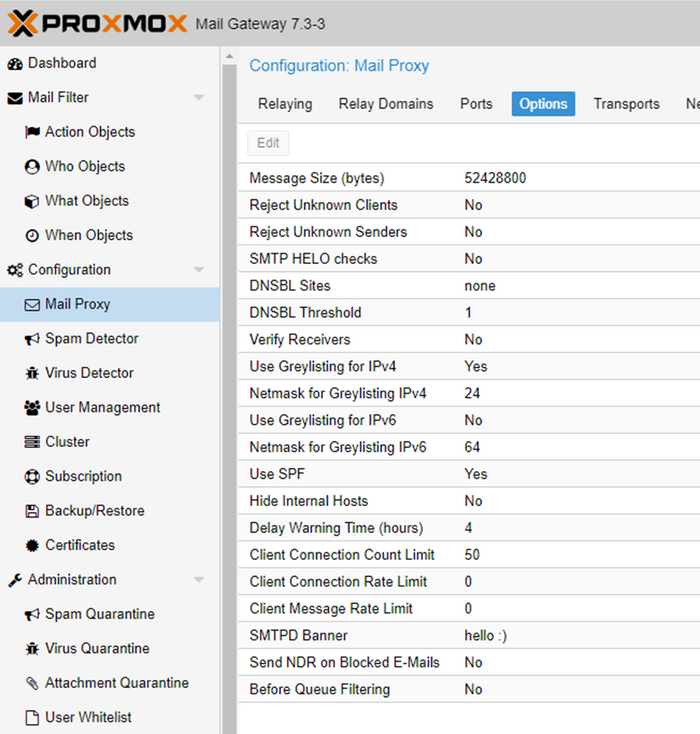Screen dimensions: 700x734
Task: Click the Spam Detector megaphone icon
Action: coord(32,339)
